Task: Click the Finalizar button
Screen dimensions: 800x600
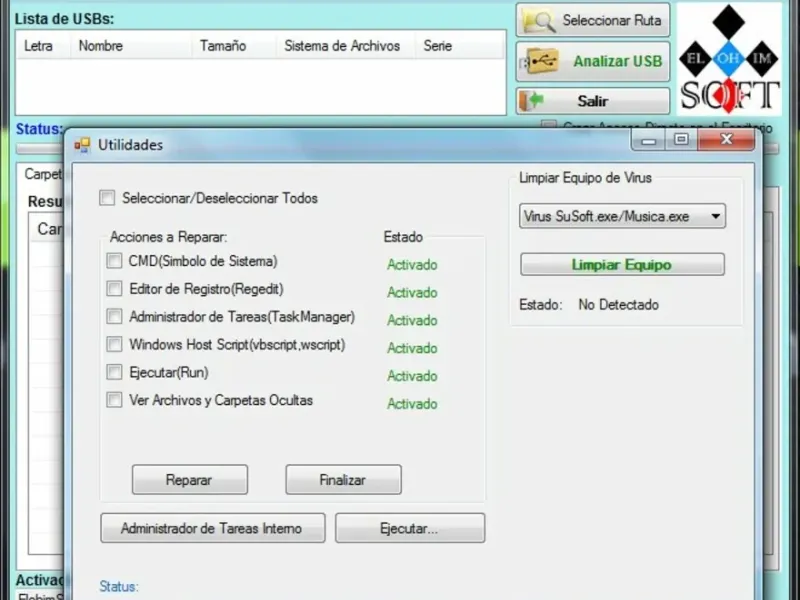Action: (343, 480)
